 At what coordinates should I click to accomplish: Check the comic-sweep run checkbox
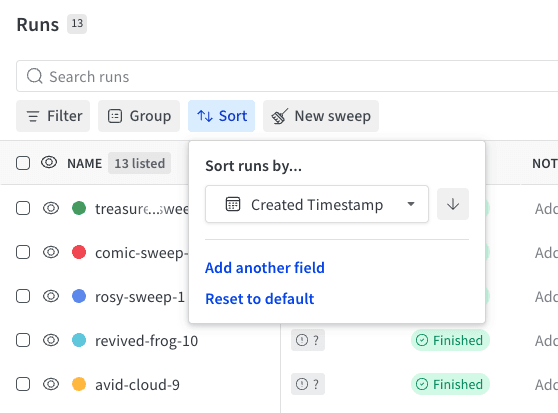point(23,252)
